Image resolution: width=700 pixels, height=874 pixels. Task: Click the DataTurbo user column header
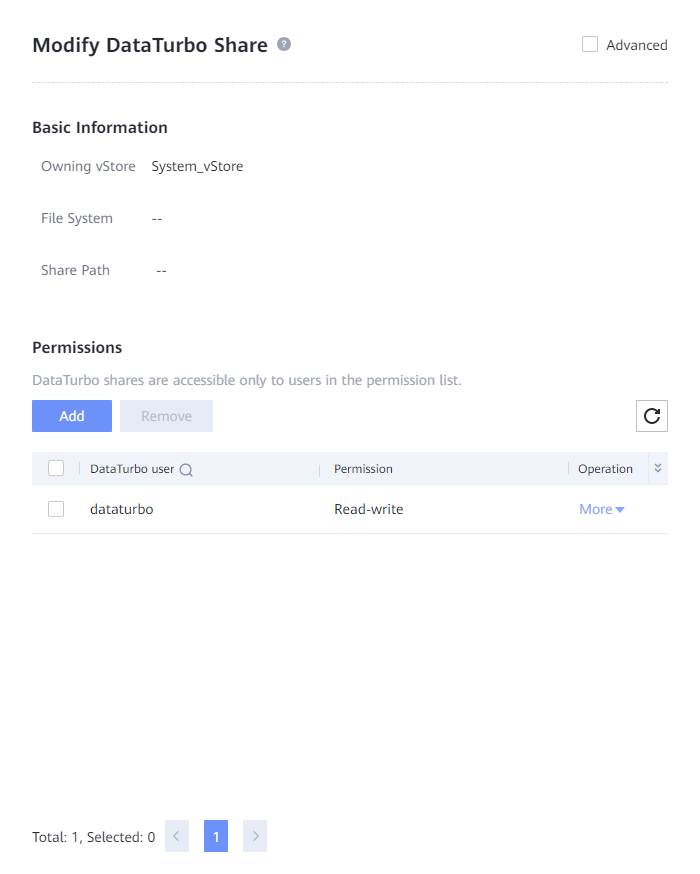coord(131,468)
